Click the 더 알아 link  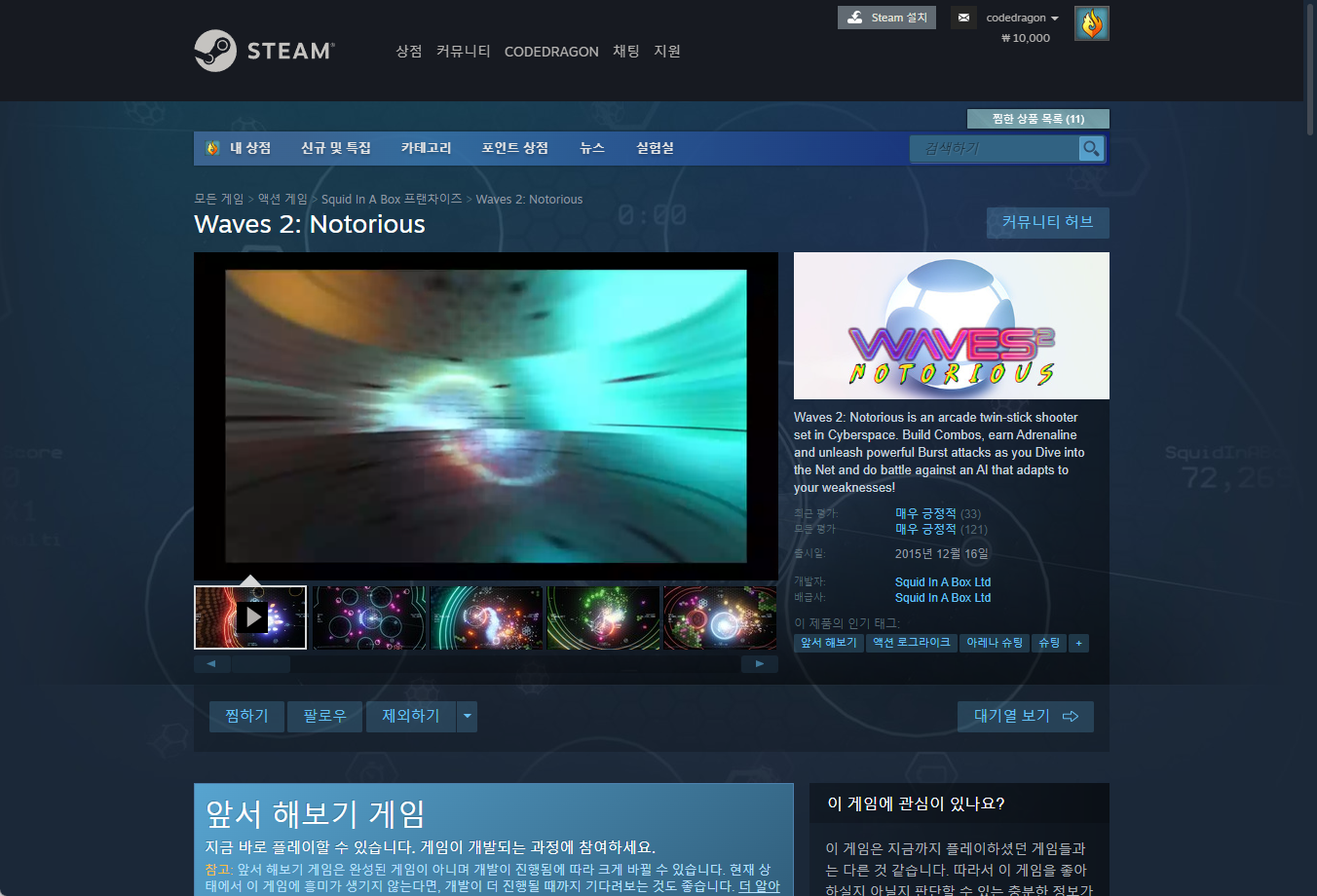click(760, 886)
